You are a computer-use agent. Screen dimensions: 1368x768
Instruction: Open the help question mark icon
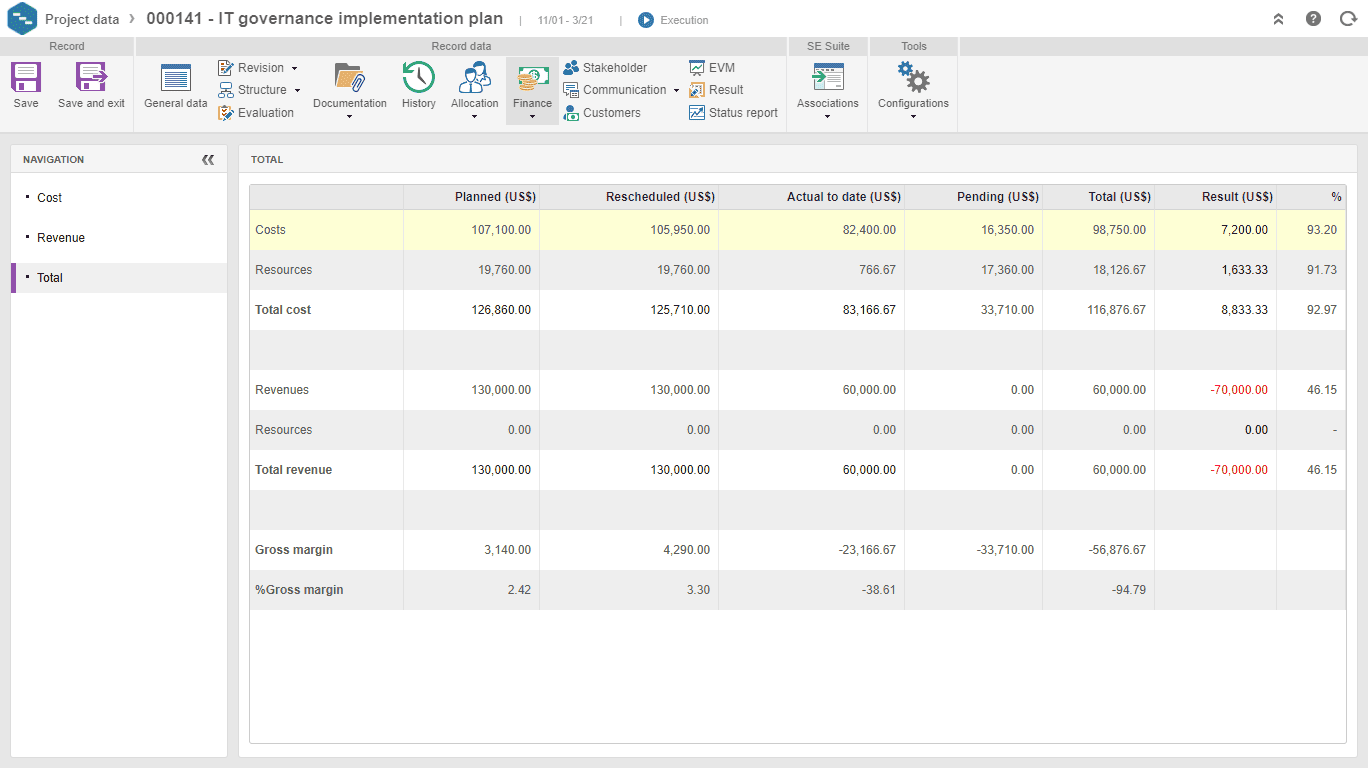tap(1313, 19)
